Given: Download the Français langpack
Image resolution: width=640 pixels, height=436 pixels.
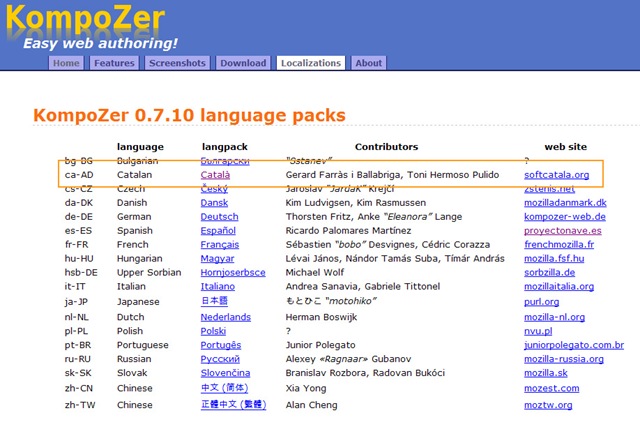Looking at the screenshot, I should 220,245.
